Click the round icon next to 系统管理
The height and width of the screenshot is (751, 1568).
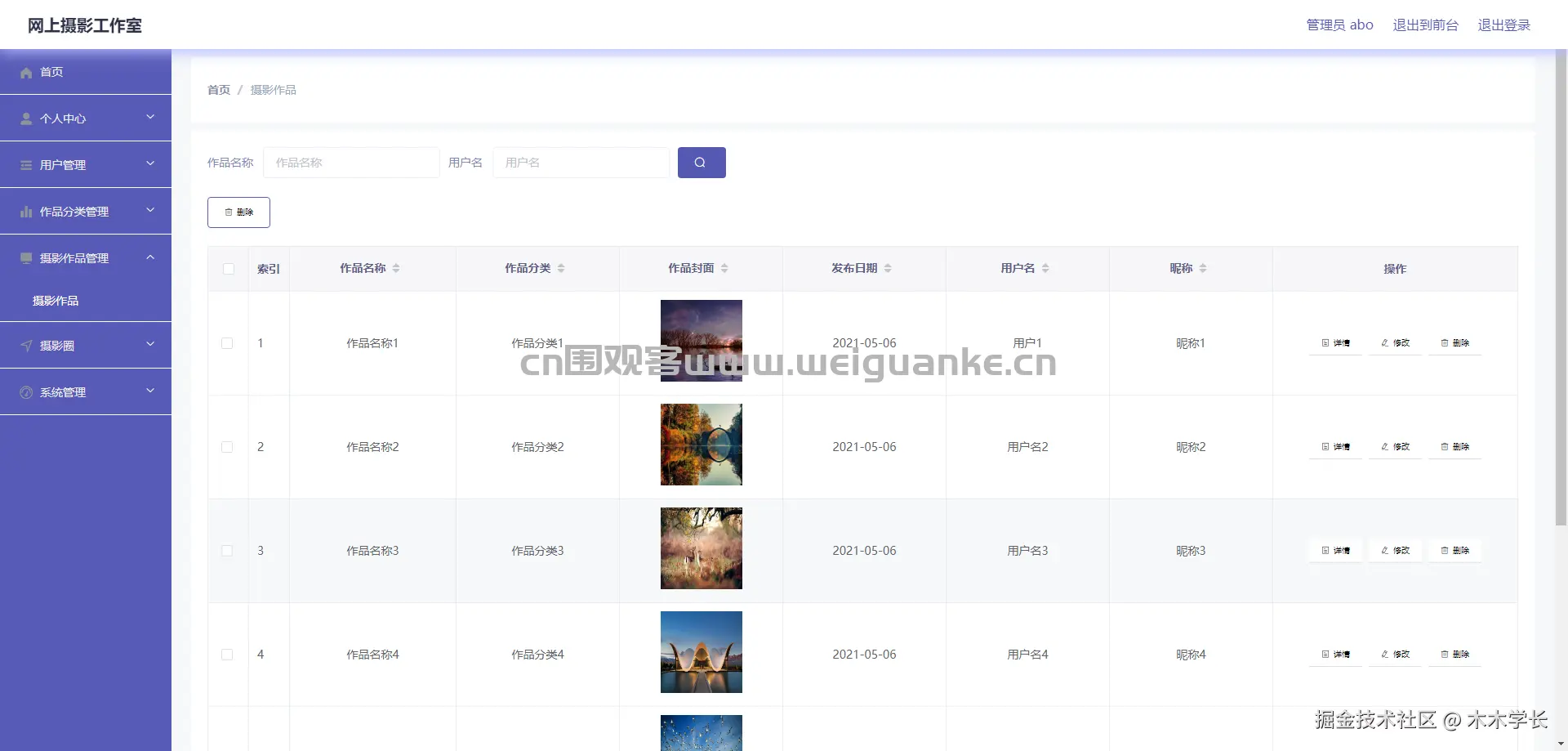(26, 392)
